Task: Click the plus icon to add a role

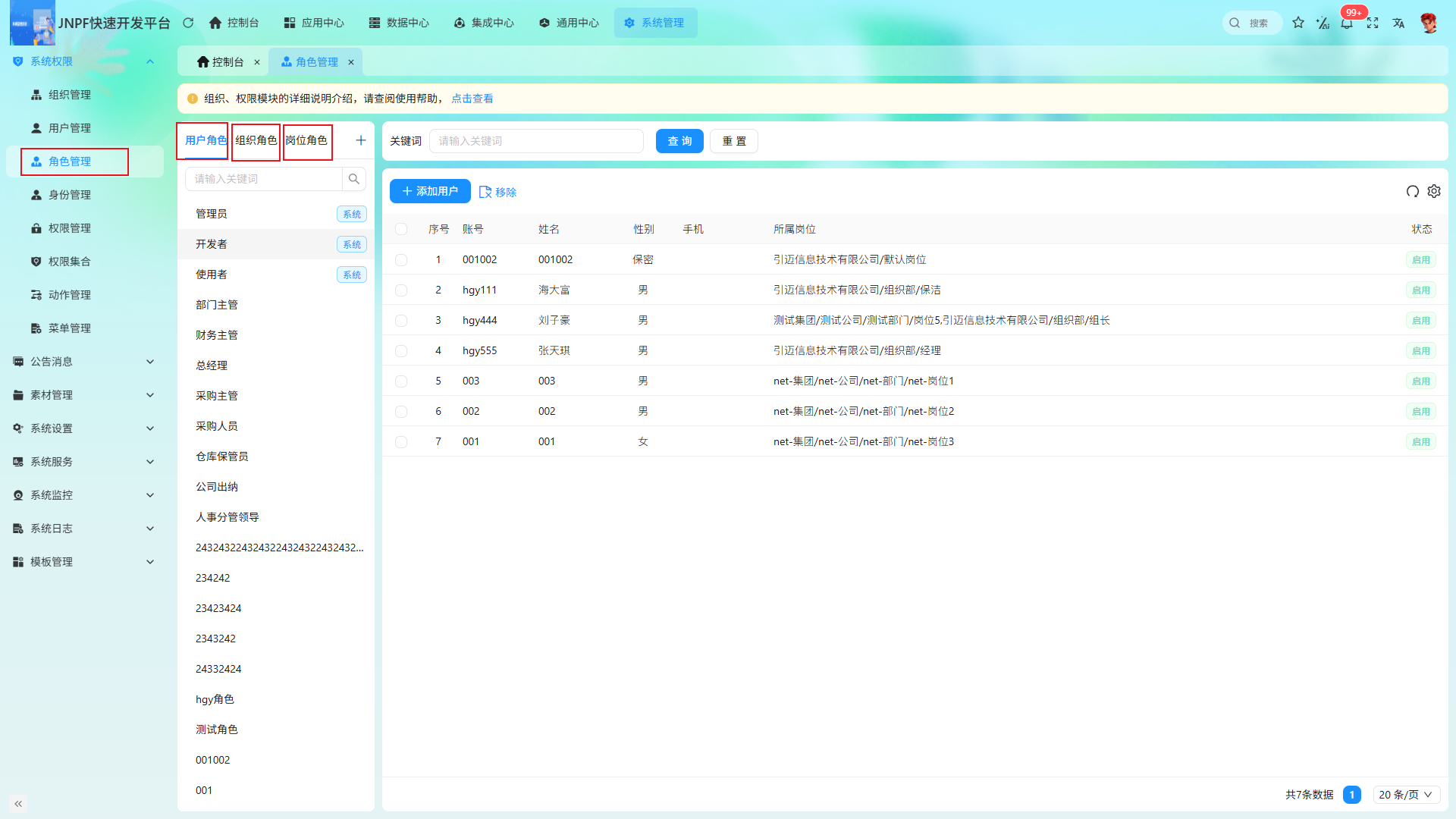Action: [361, 140]
